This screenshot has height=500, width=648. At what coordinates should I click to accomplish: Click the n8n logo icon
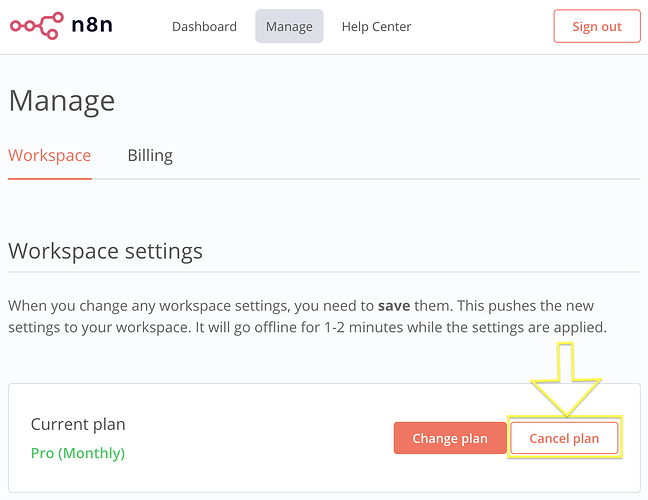pyautogui.click(x=37, y=26)
